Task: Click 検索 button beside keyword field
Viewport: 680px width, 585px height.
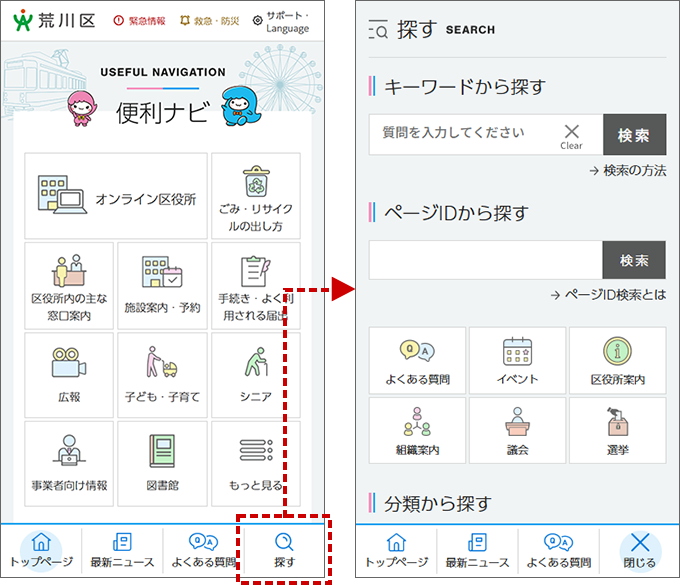Action: (634, 134)
